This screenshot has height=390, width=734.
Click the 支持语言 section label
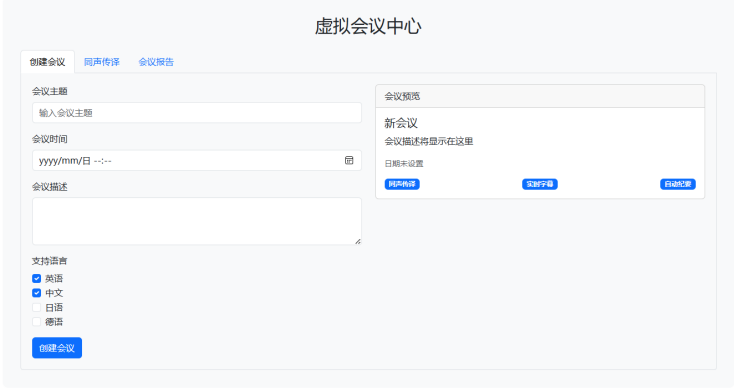[50, 261]
